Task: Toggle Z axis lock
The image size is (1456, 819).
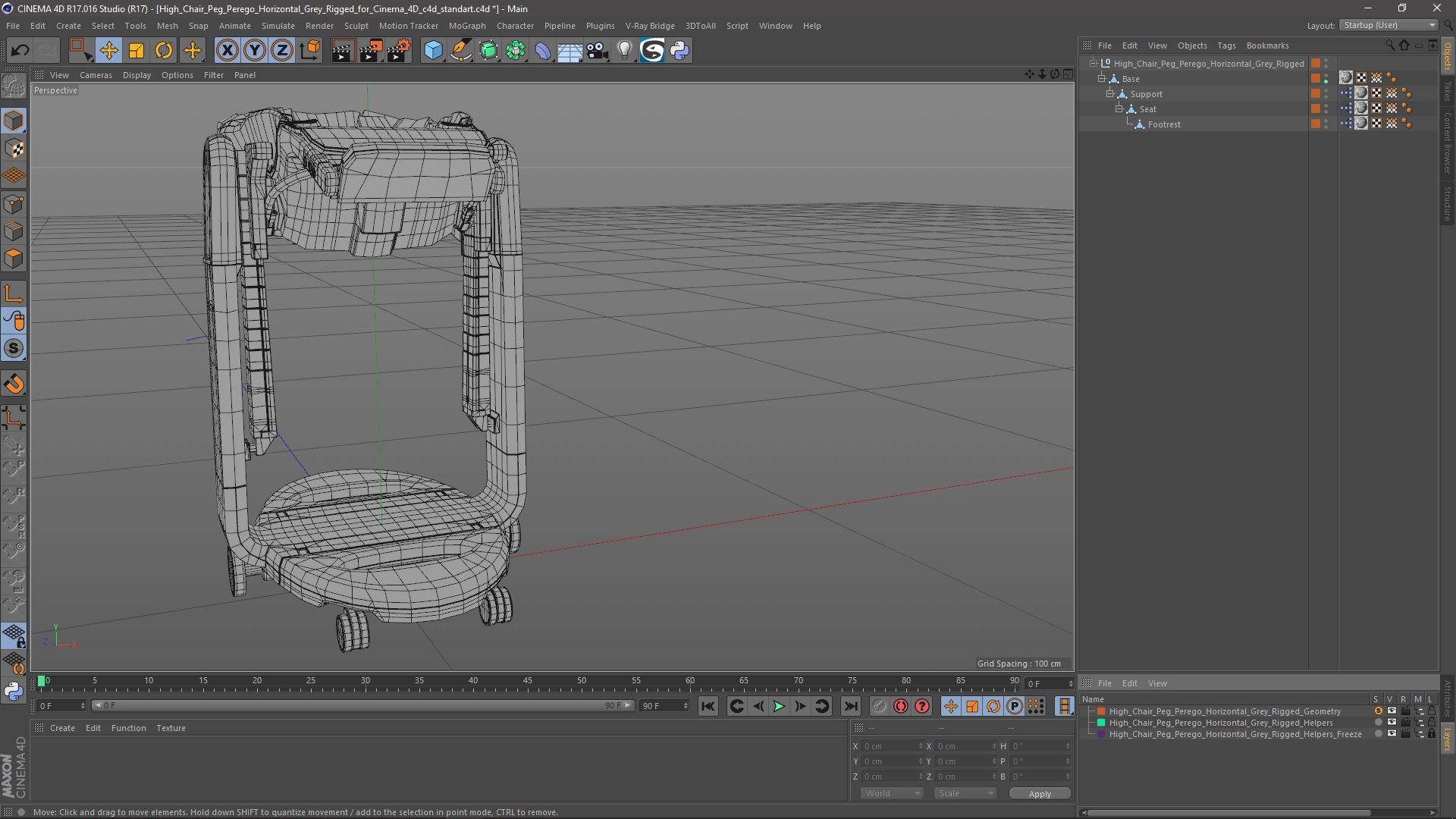Action: tap(282, 51)
